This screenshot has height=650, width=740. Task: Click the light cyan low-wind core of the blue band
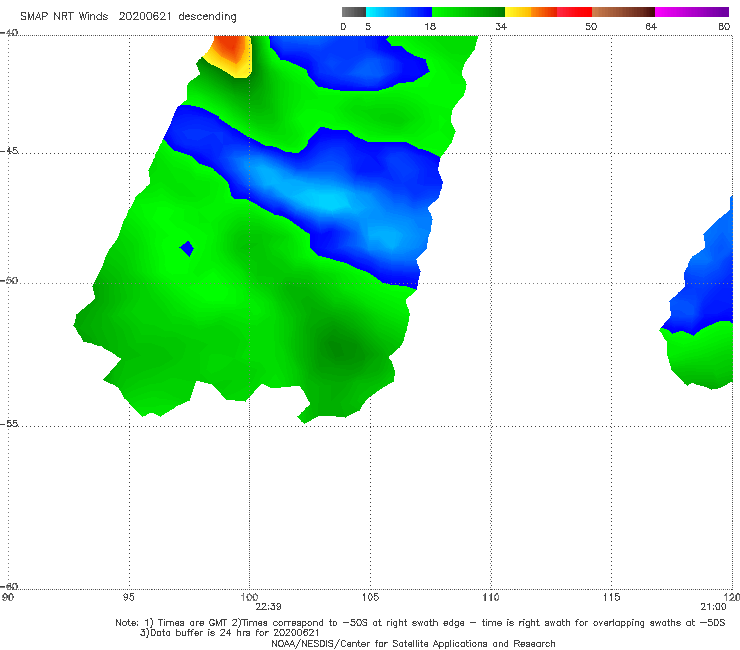point(330,199)
